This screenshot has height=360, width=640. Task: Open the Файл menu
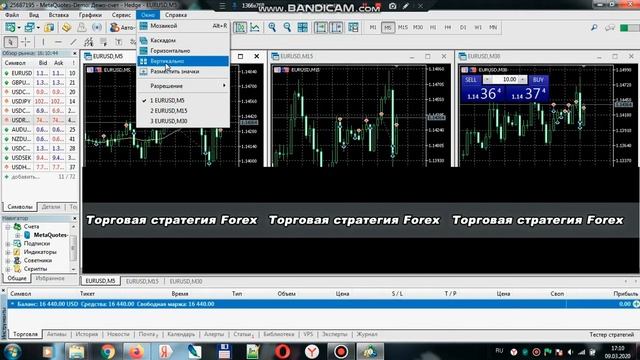point(12,15)
